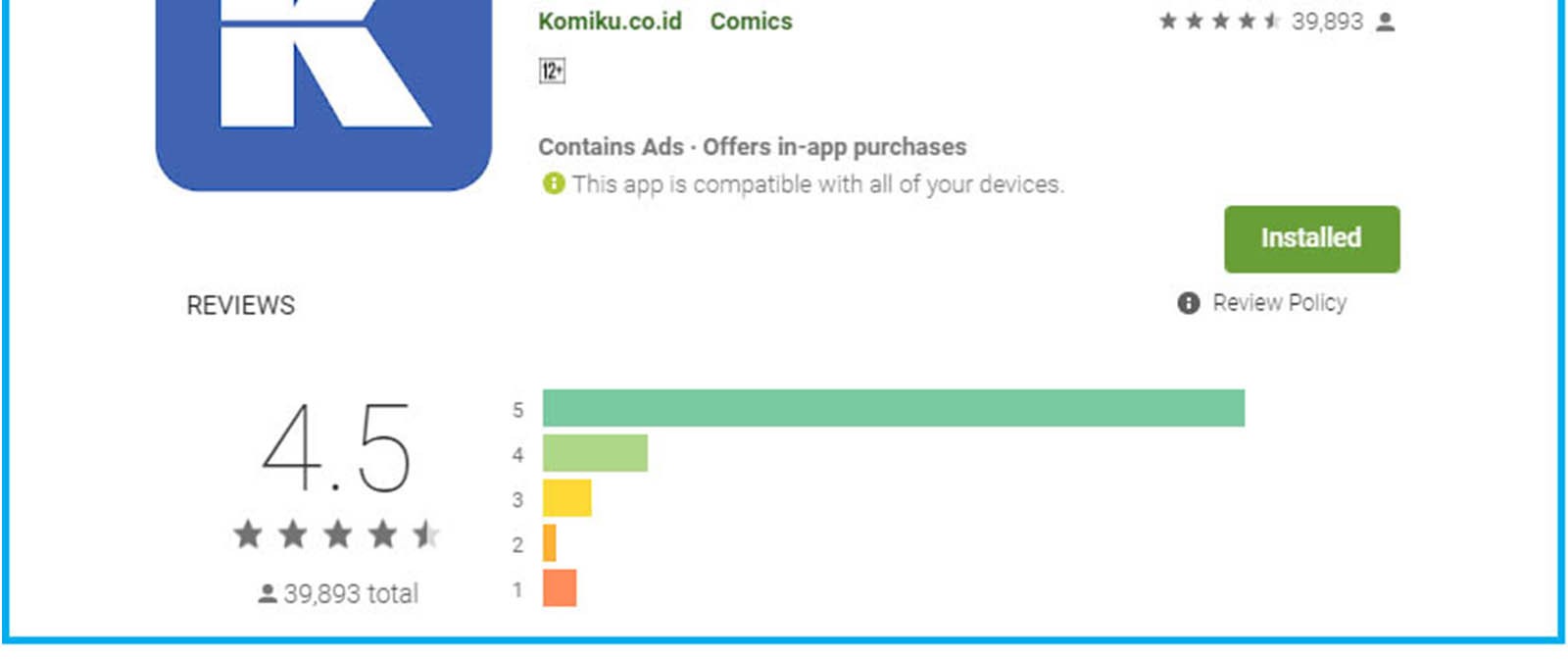1568x661 pixels.
Task: Select the green 5-star rating bar
Action: pos(893,408)
